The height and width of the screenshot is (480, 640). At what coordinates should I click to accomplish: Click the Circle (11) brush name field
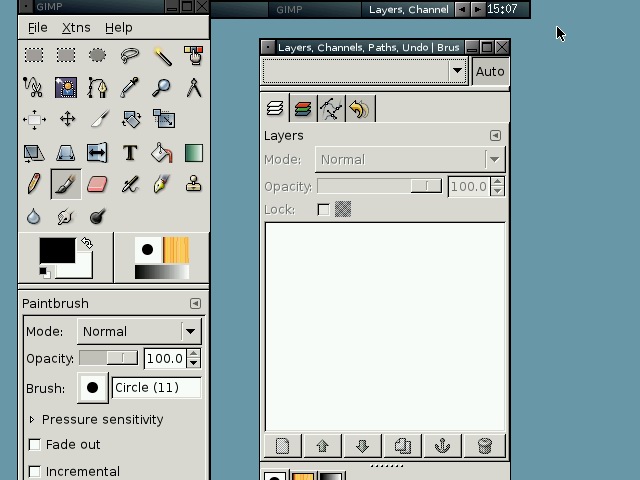tap(156, 387)
